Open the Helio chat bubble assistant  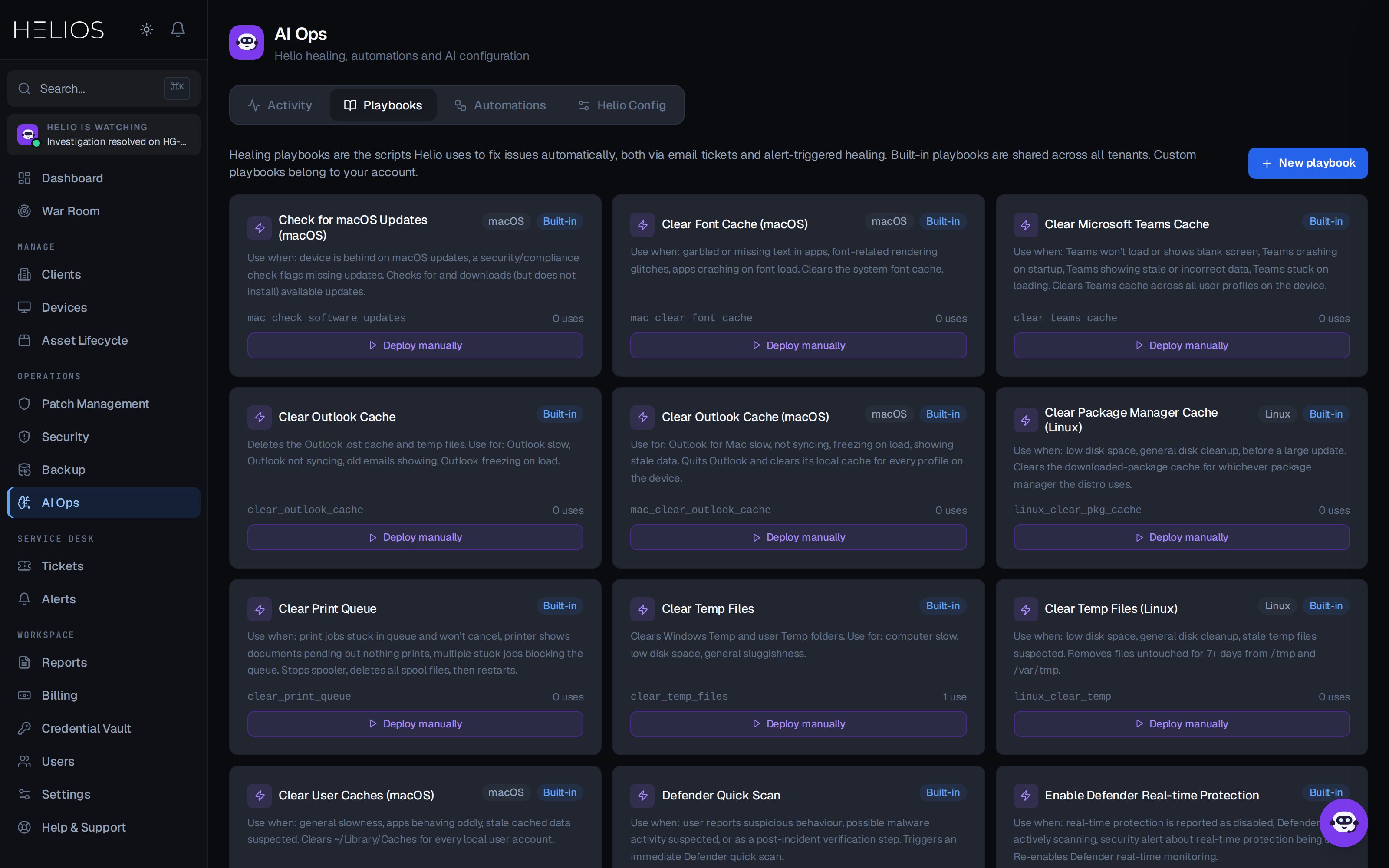1343,822
